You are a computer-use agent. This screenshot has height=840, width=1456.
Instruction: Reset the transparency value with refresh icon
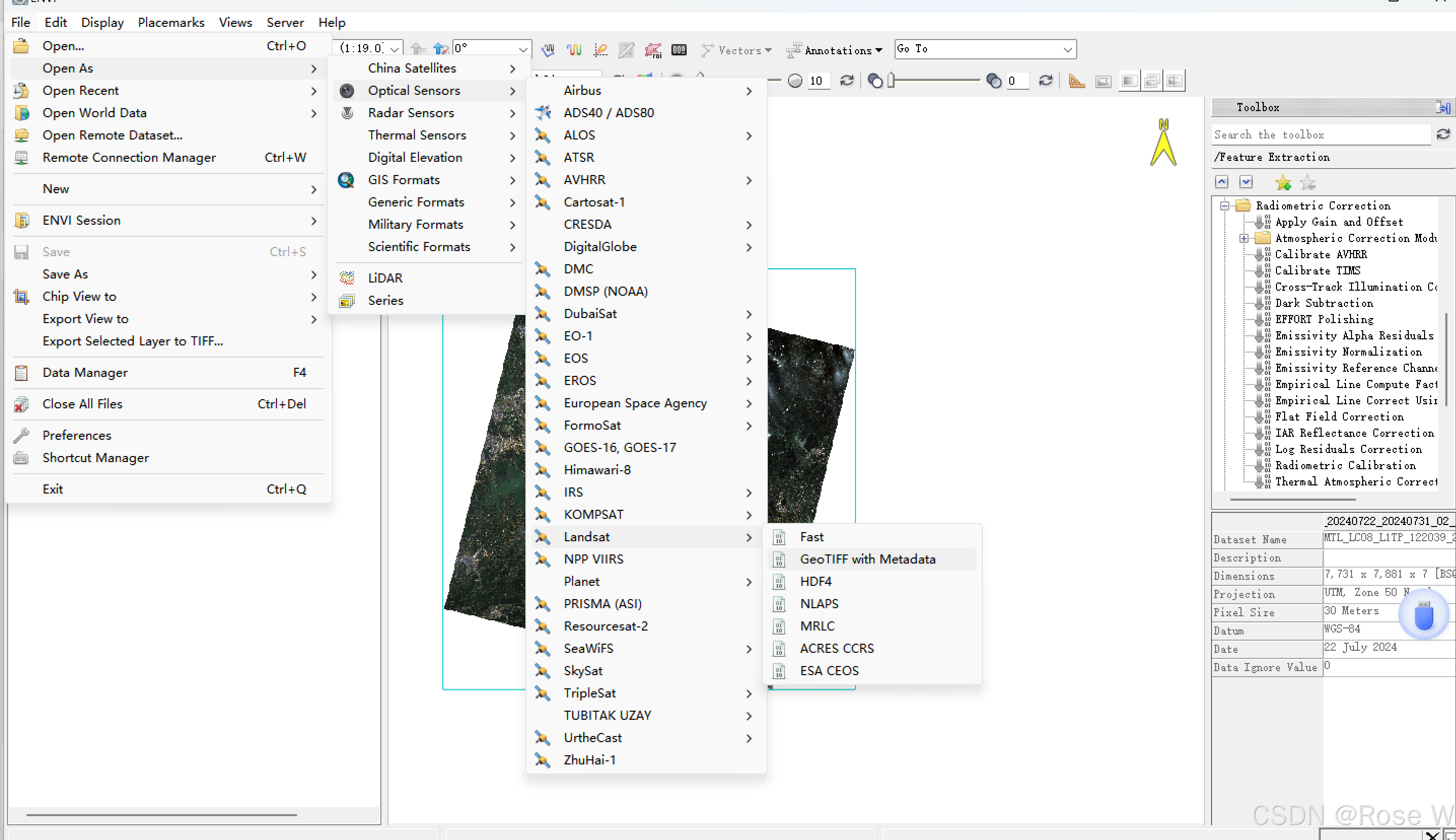1045,81
